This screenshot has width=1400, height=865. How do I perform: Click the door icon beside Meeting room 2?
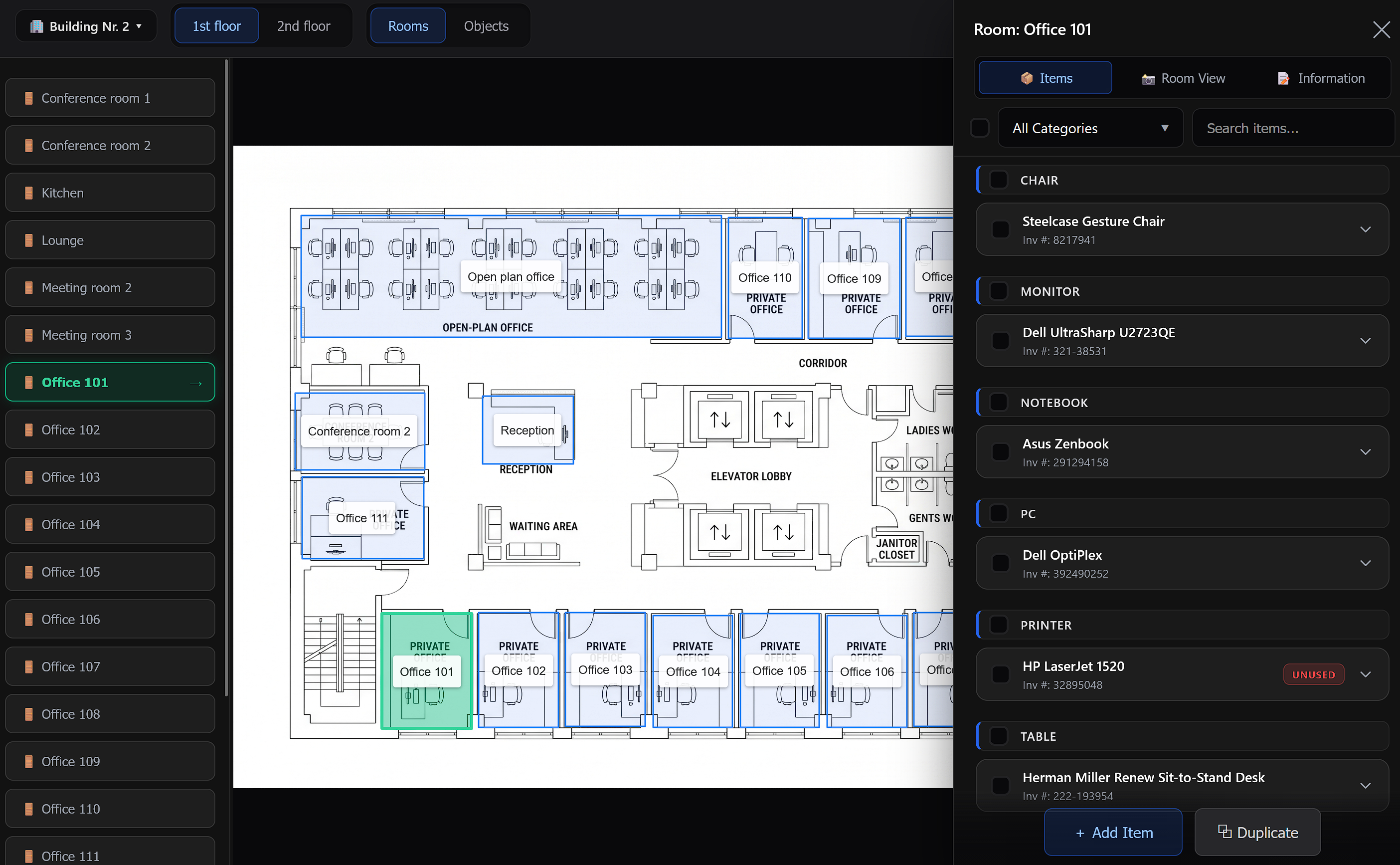click(28, 288)
